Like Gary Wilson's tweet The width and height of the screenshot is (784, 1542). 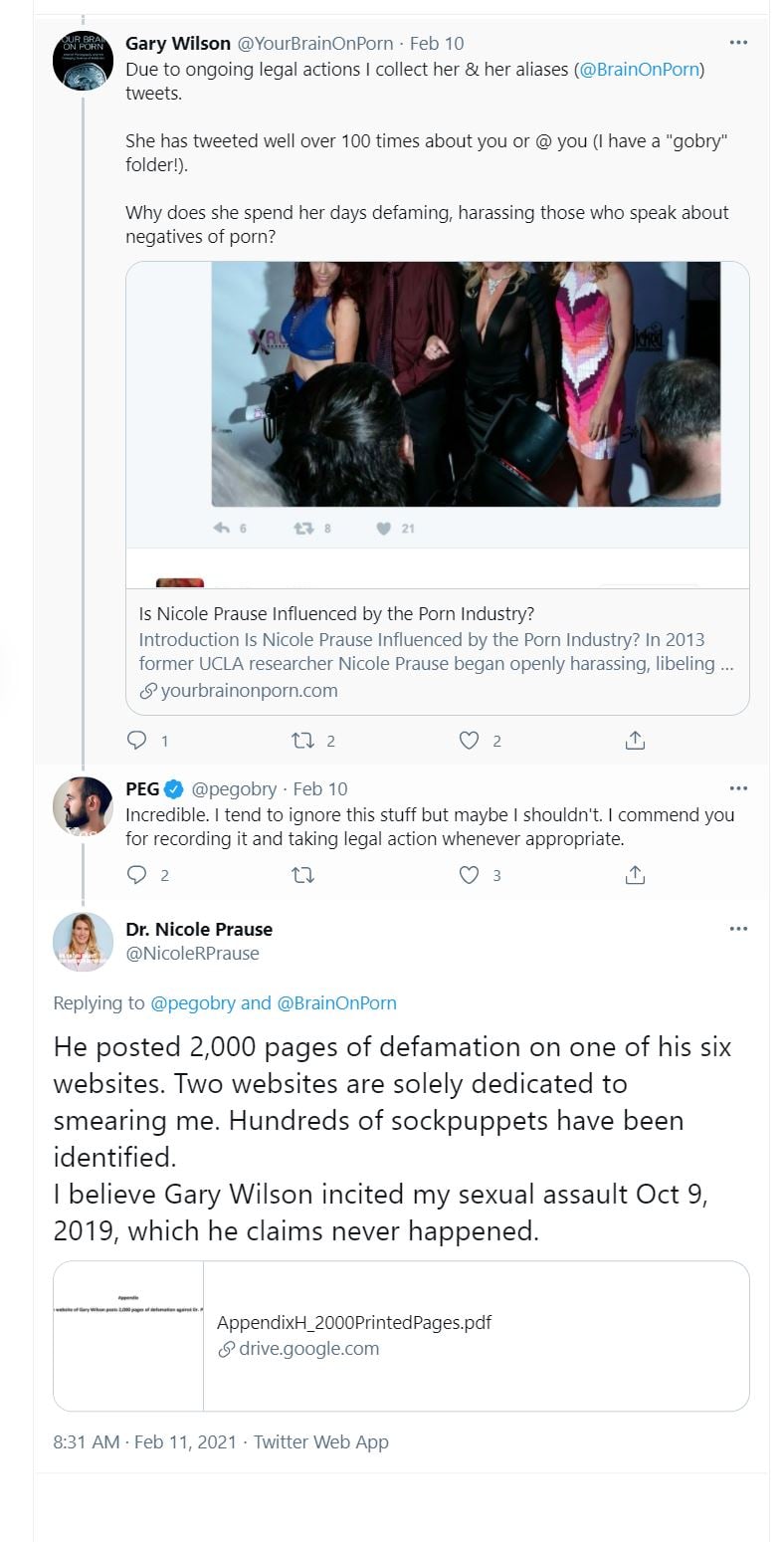470,740
